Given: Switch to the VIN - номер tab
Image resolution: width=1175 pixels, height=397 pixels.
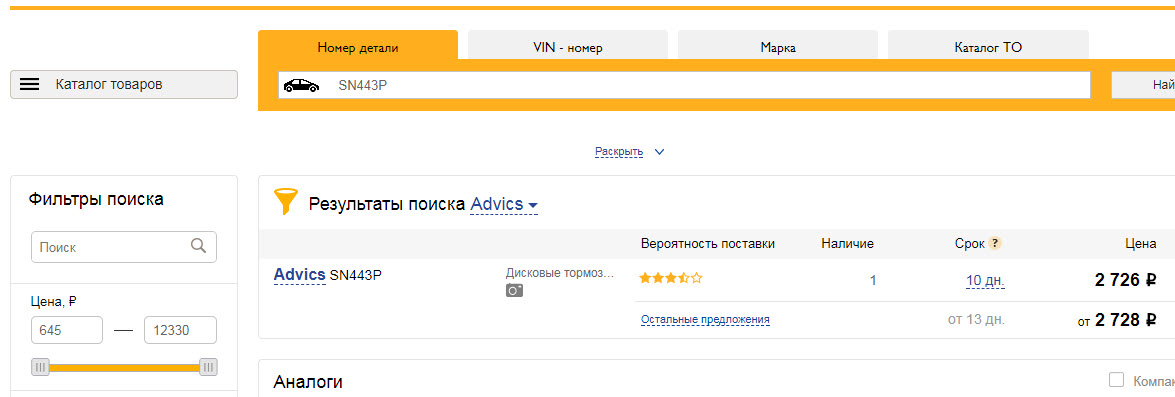Looking at the screenshot, I should (567, 45).
